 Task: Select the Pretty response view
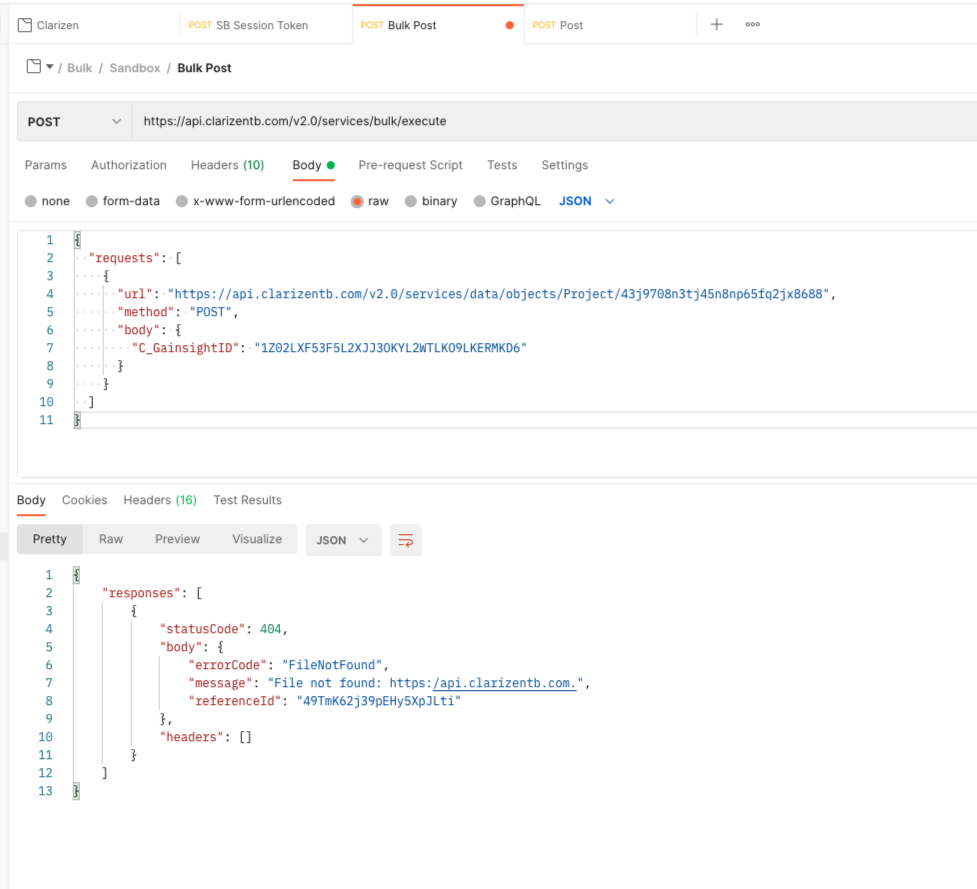coord(50,540)
